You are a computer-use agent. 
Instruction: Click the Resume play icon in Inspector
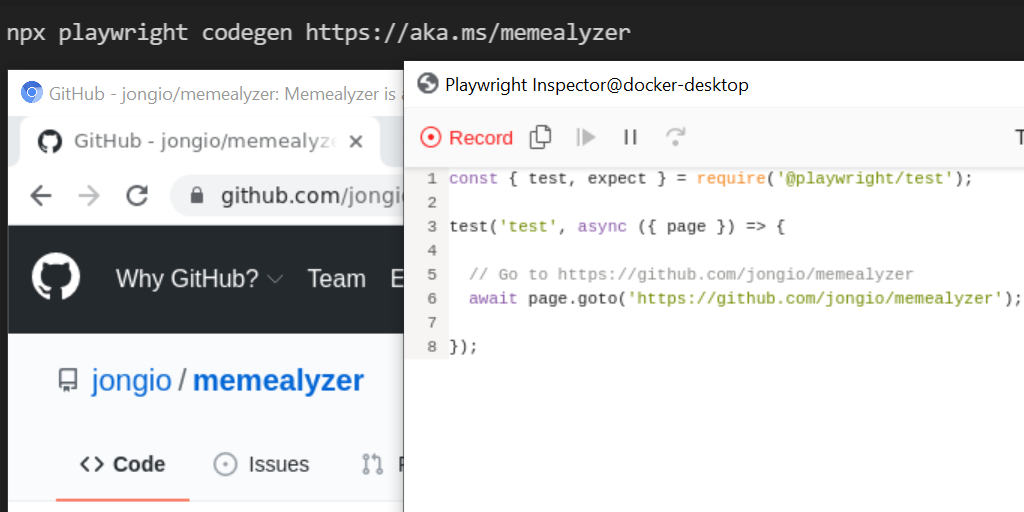(586, 137)
